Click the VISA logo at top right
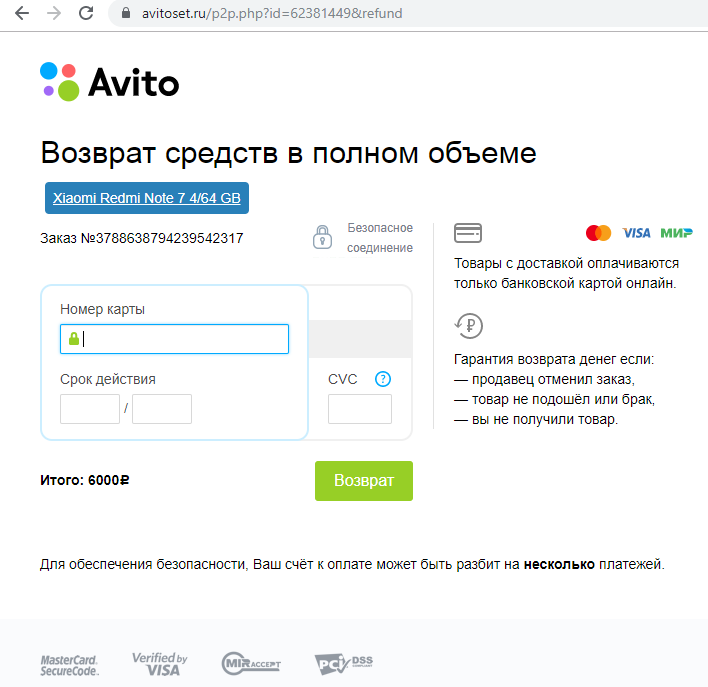 (636, 233)
